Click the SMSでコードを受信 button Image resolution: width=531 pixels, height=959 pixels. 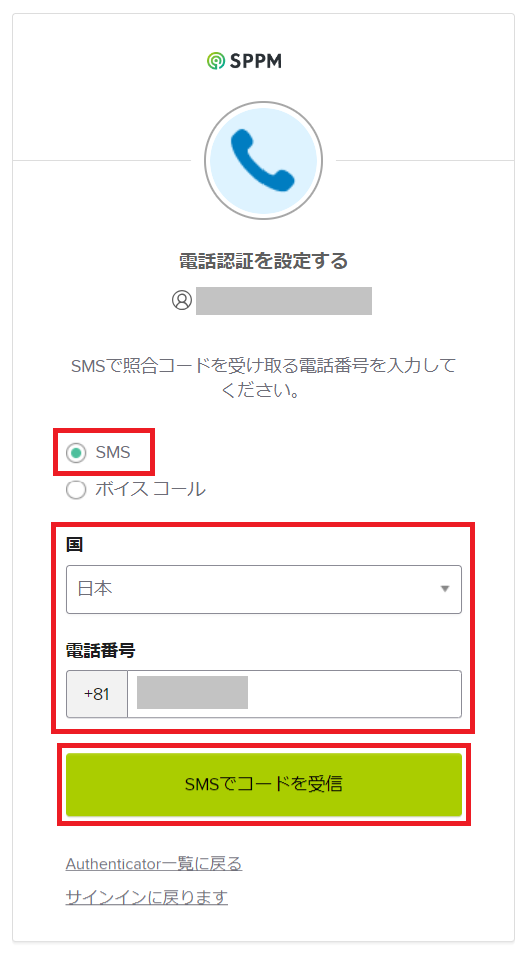click(264, 784)
